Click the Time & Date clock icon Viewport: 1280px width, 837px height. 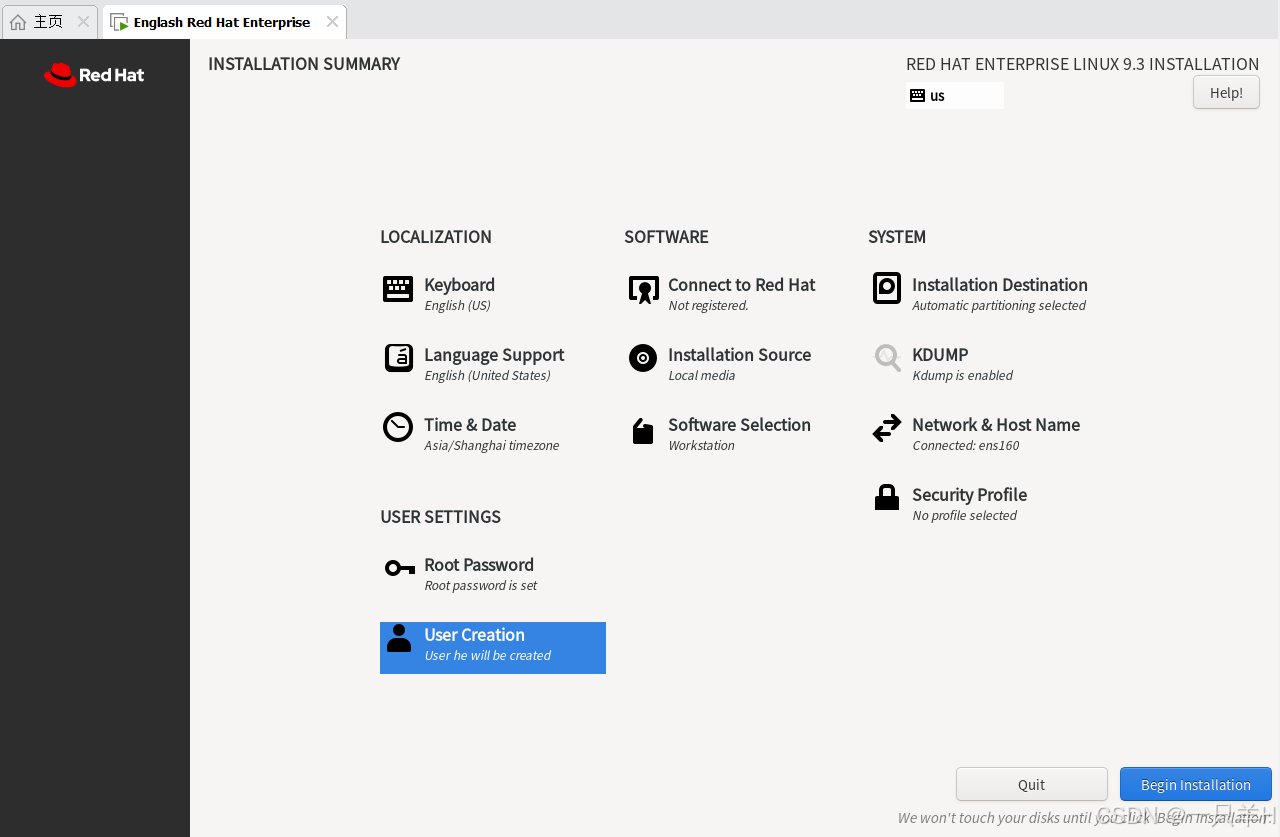coord(398,427)
